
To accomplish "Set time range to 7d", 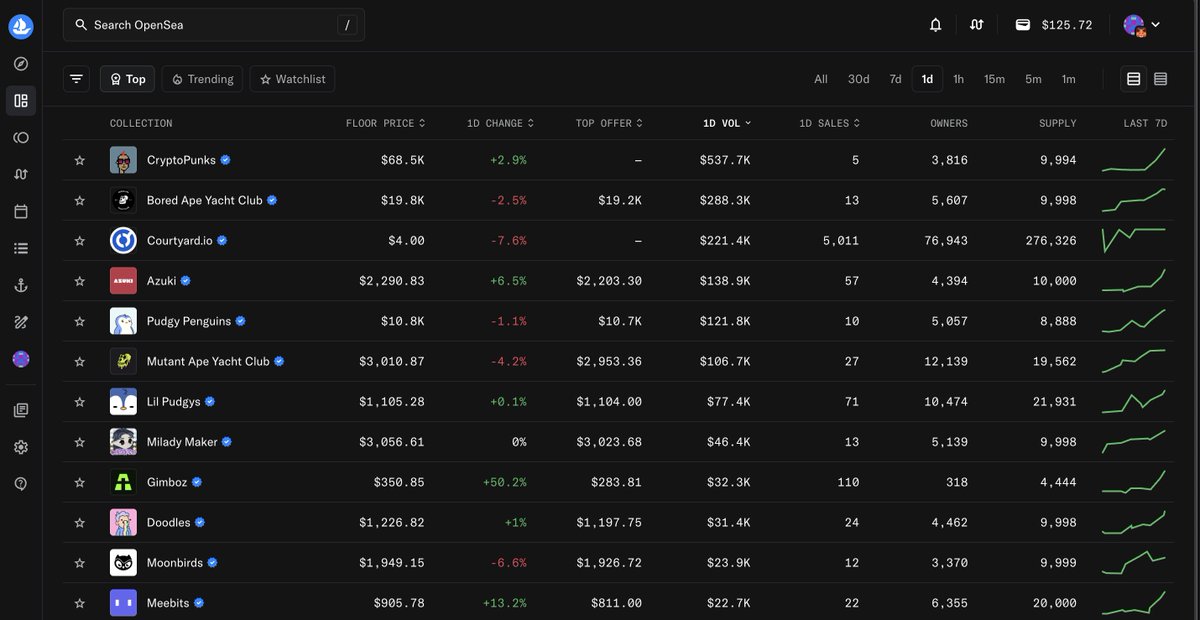I will pos(895,79).
